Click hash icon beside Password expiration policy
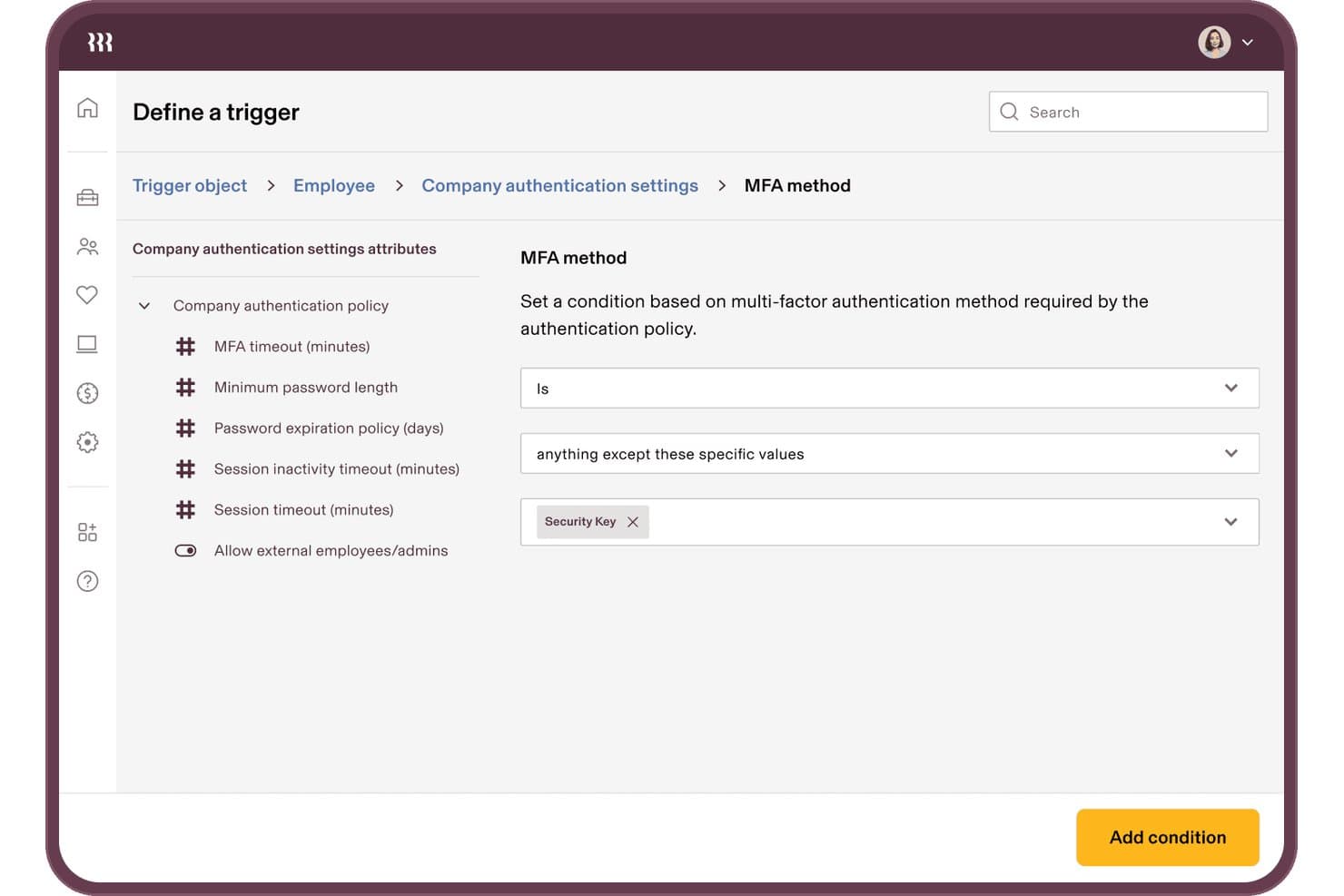Viewport: 1344px width, 896px height. pyautogui.click(x=185, y=428)
